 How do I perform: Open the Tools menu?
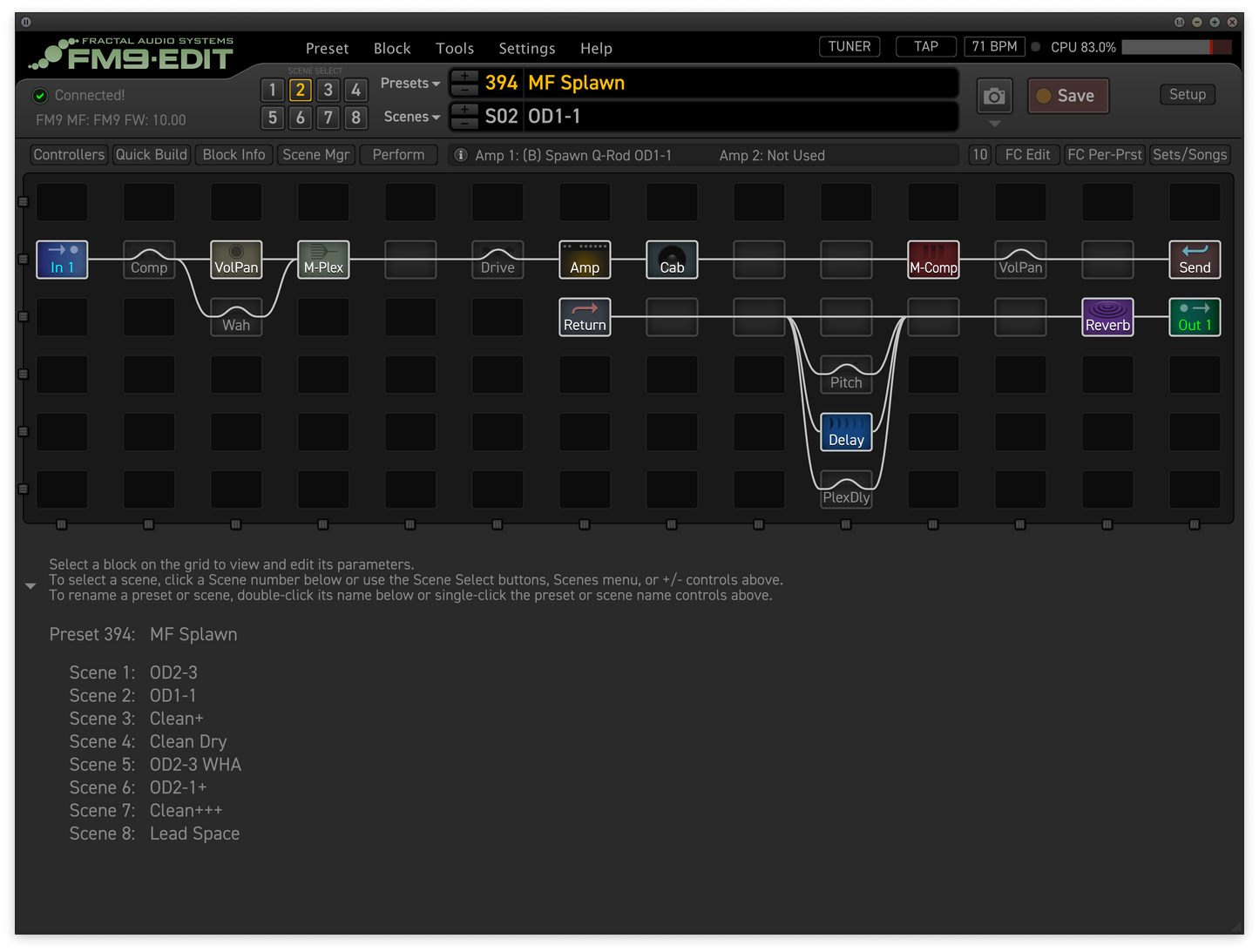pos(455,49)
